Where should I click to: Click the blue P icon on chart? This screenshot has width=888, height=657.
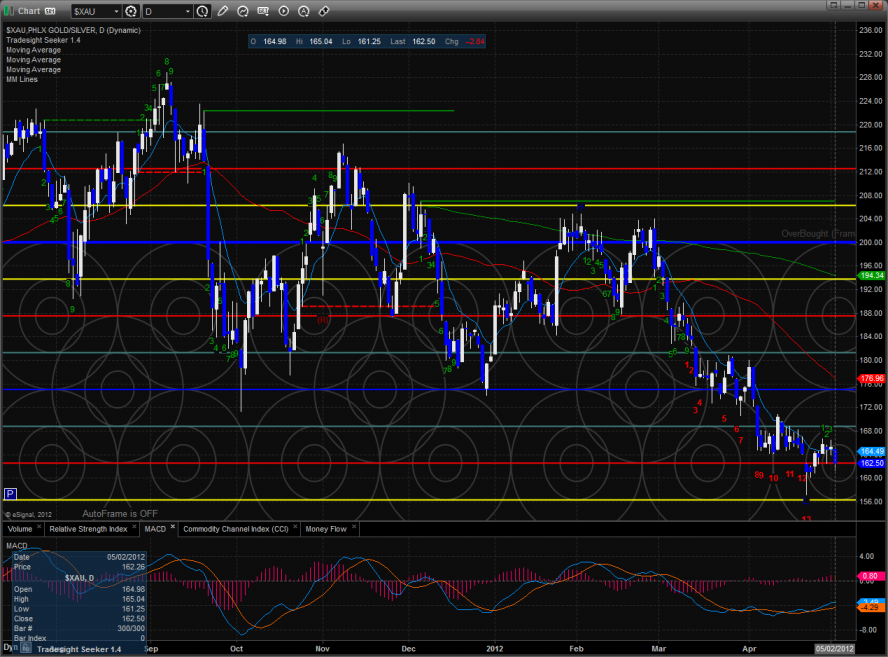(x=10, y=493)
